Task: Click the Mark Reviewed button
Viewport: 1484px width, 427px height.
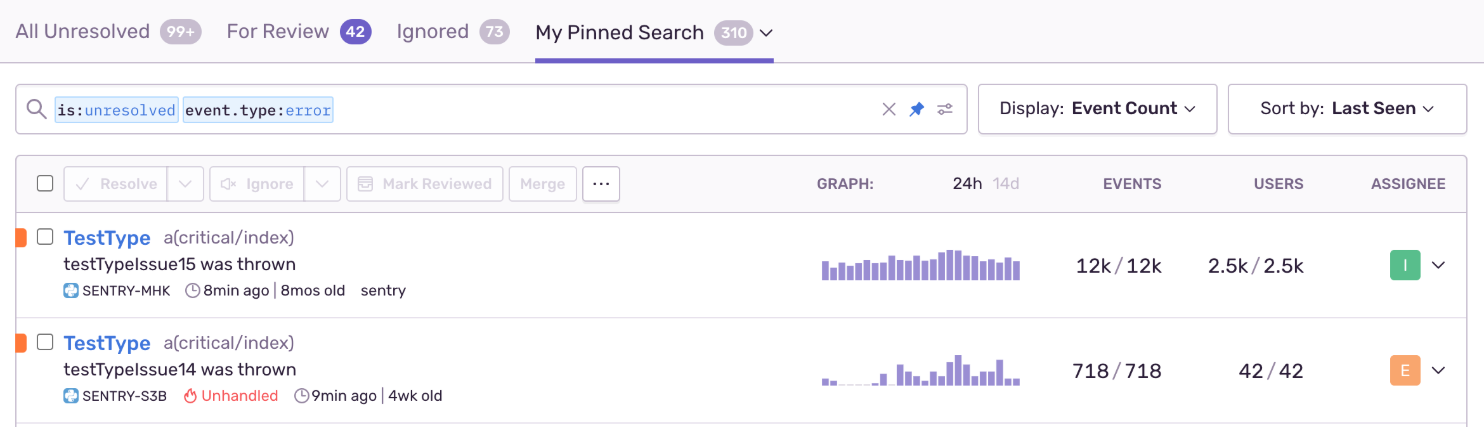Action: coord(426,184)
